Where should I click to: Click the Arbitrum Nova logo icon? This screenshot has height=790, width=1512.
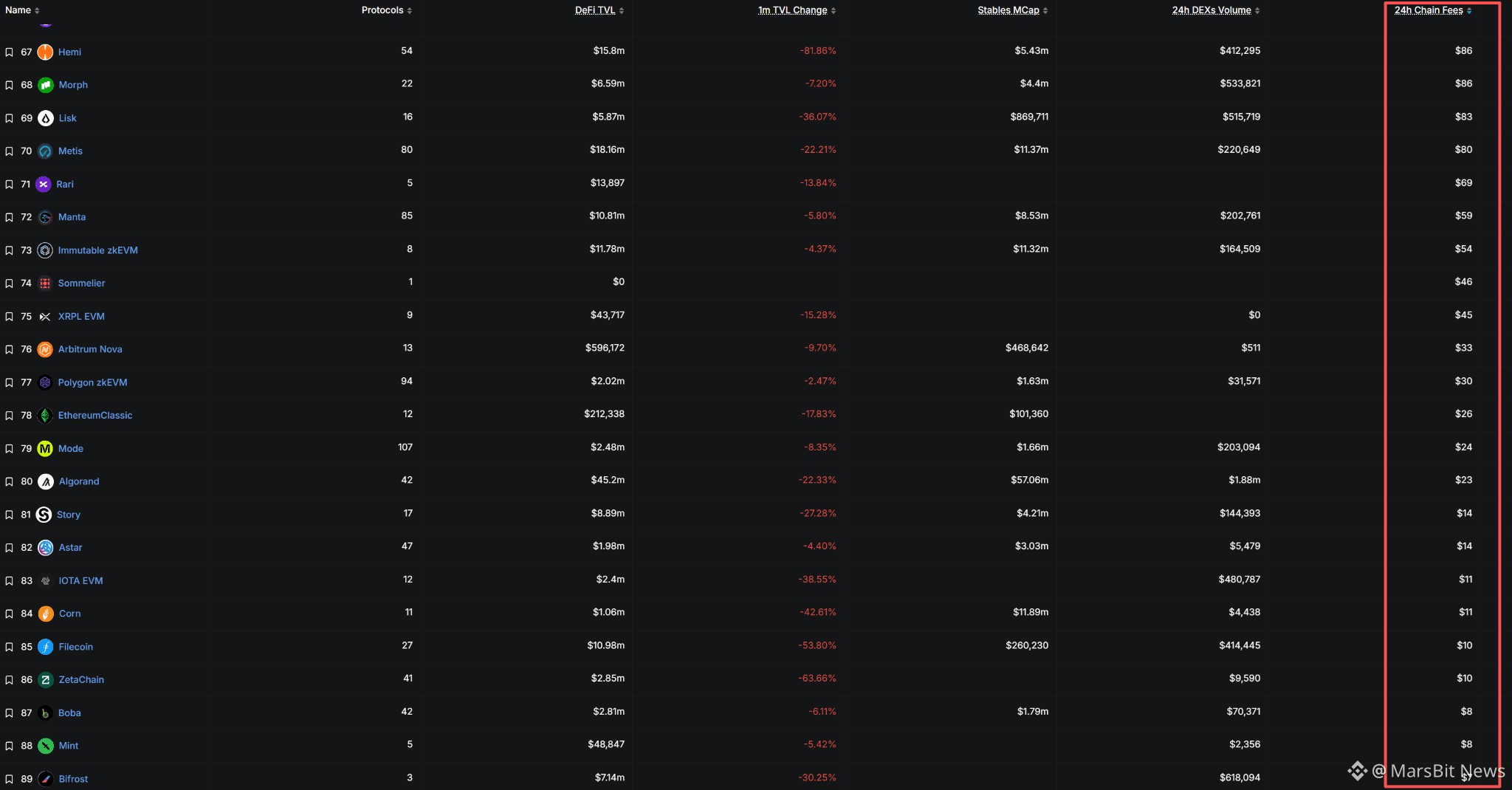[x=45, y=349]
